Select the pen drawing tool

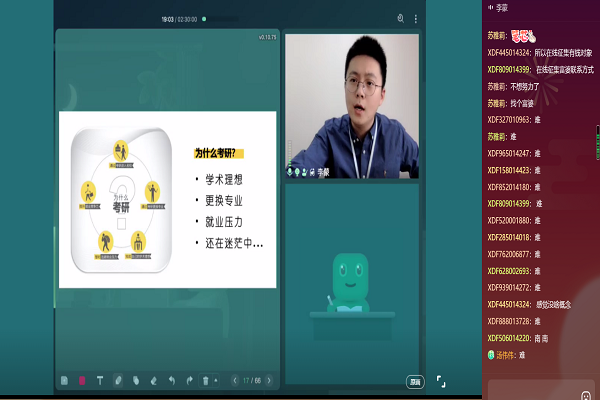click(118, 381)
